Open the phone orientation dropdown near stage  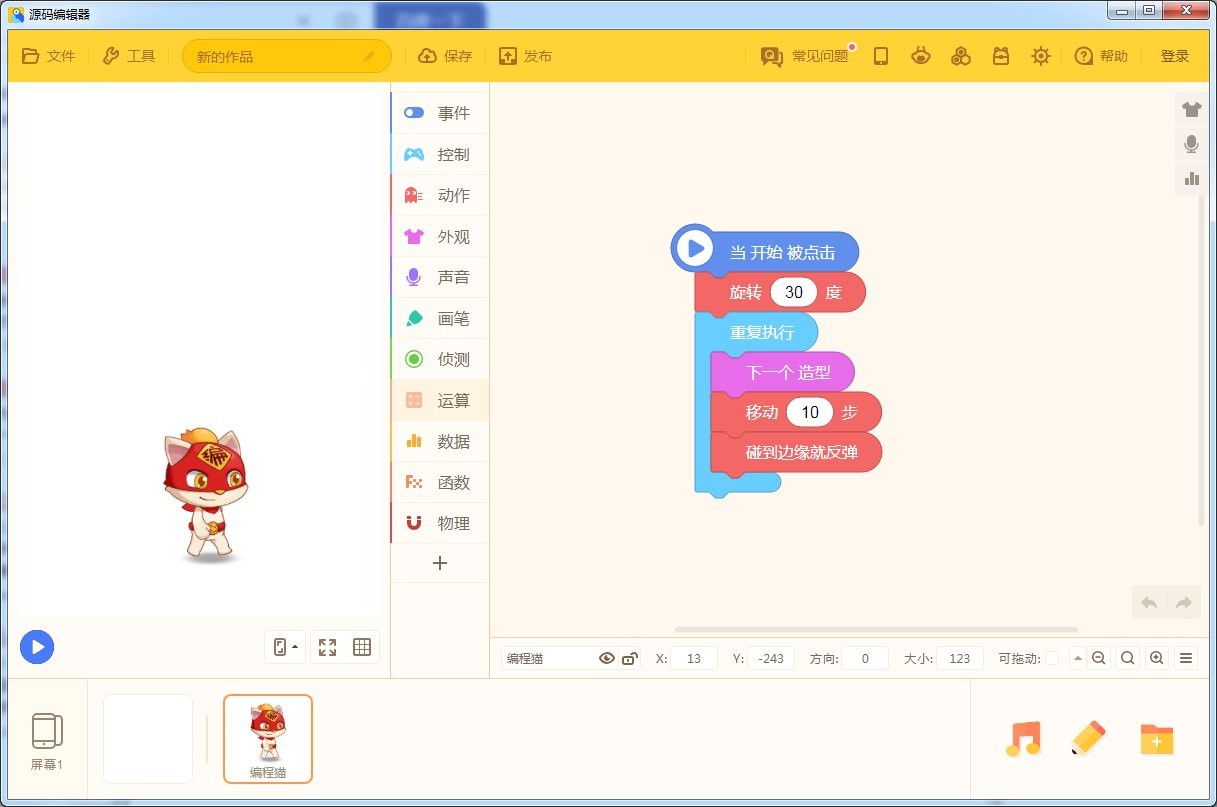coord(285,647)
